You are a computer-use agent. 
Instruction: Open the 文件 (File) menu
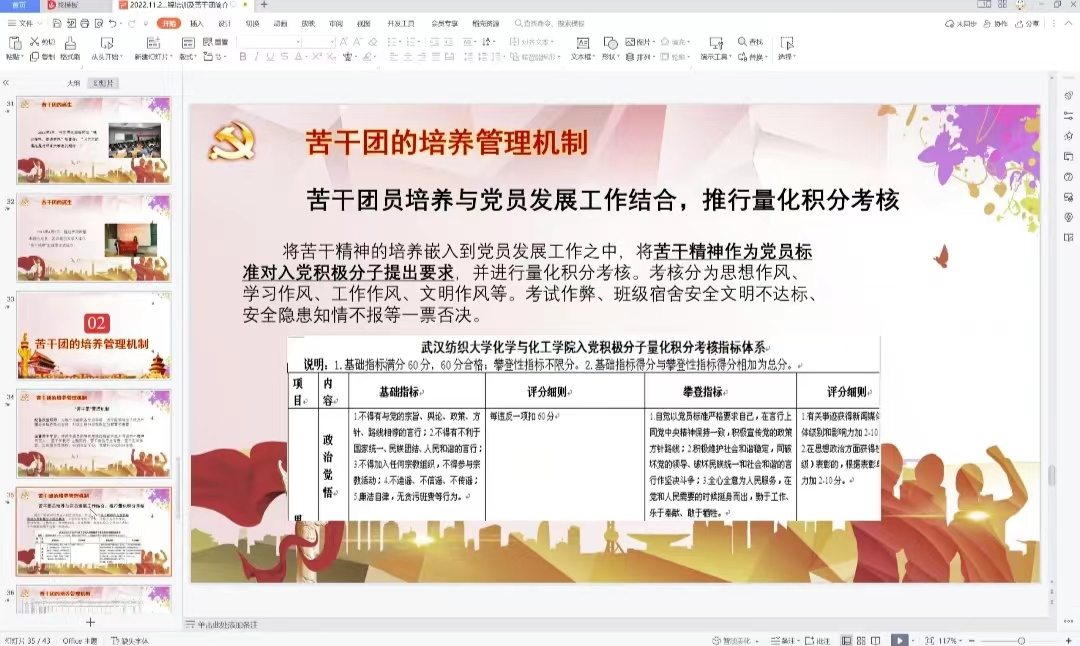(22, 23)
